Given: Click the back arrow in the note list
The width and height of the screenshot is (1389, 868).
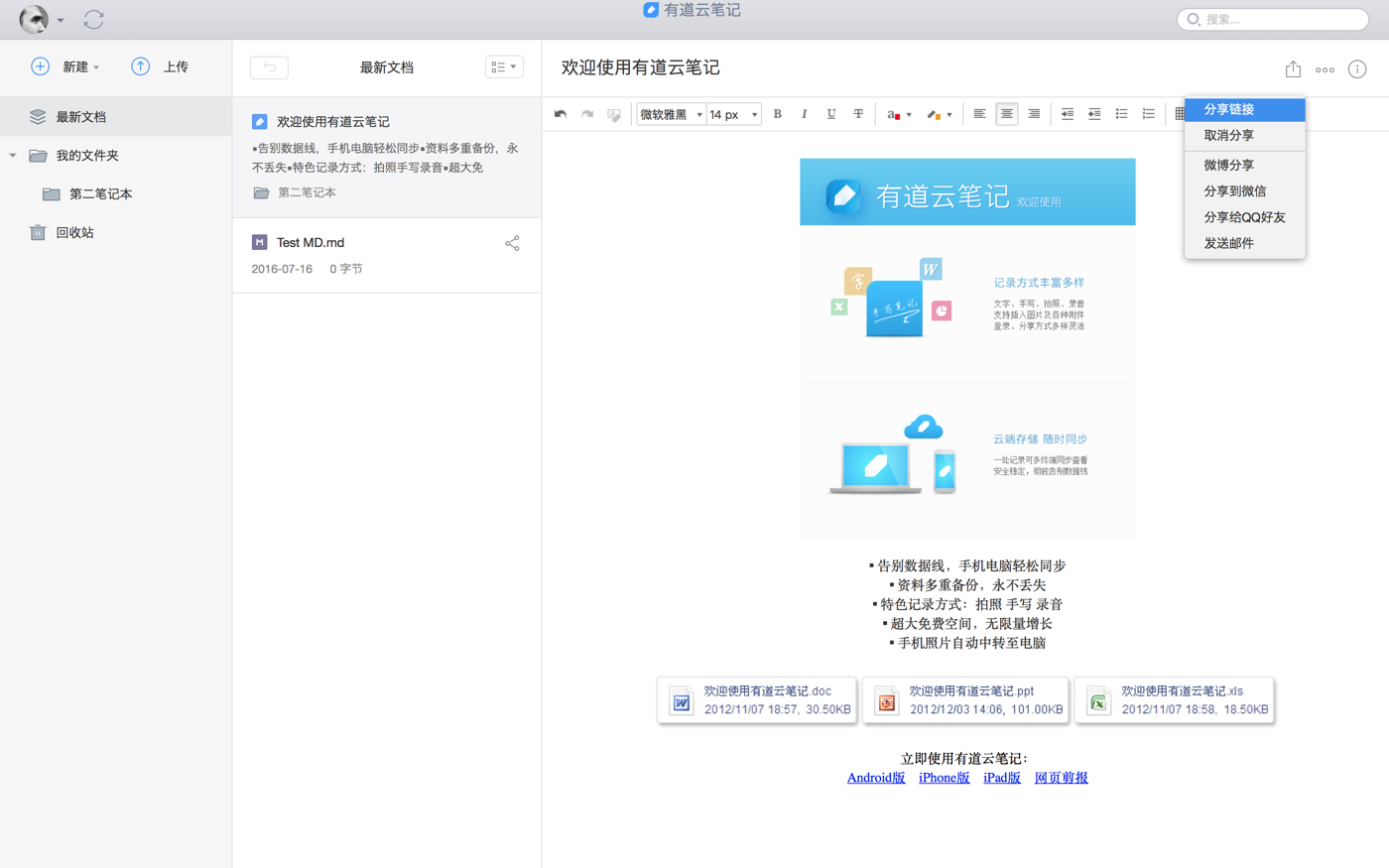Looking at the screenshot, I should point(269,67).
